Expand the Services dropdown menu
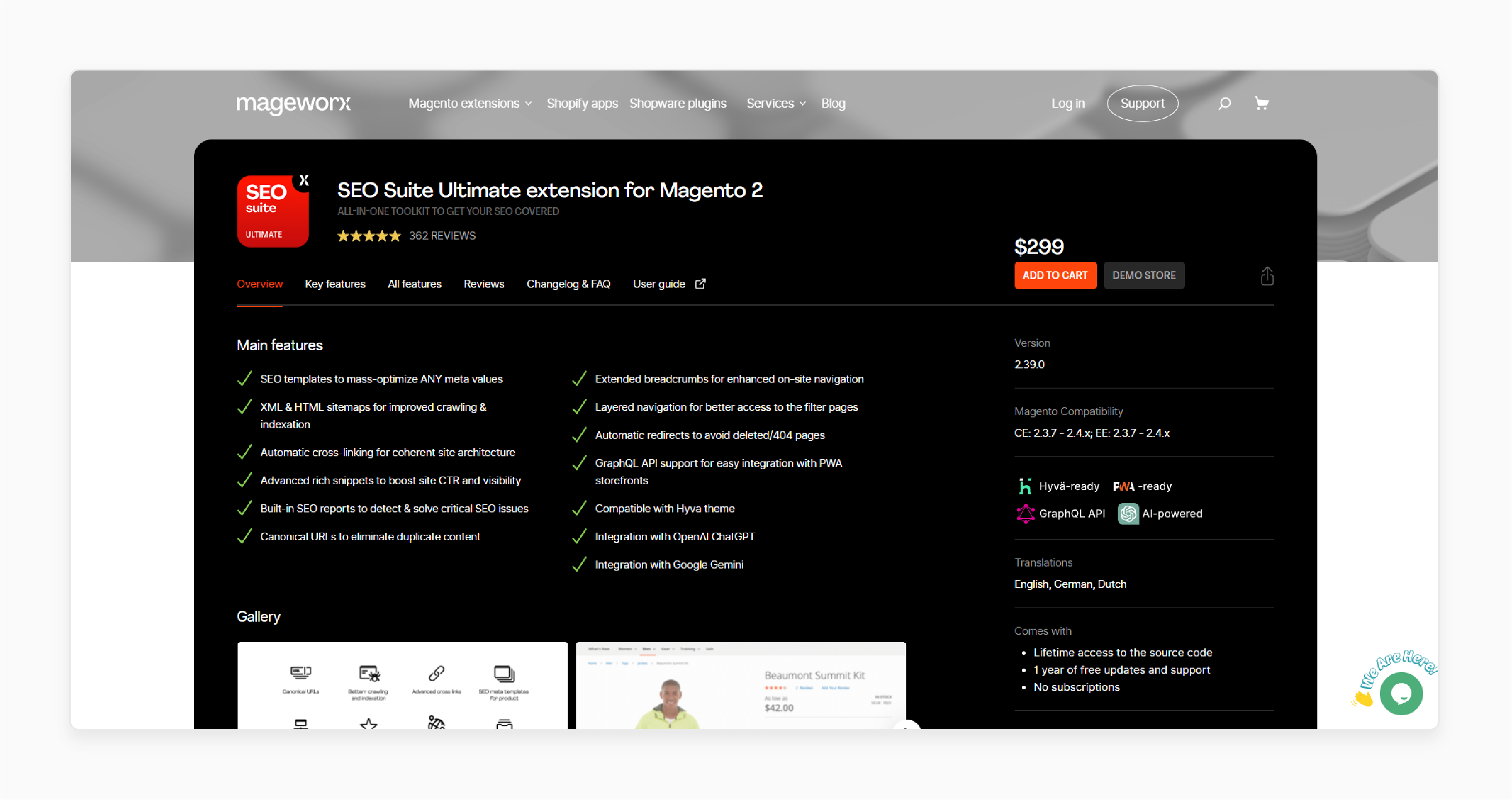Image resolution: width=1512 pixels, height=800 pixels. click(x=775, y=103)
